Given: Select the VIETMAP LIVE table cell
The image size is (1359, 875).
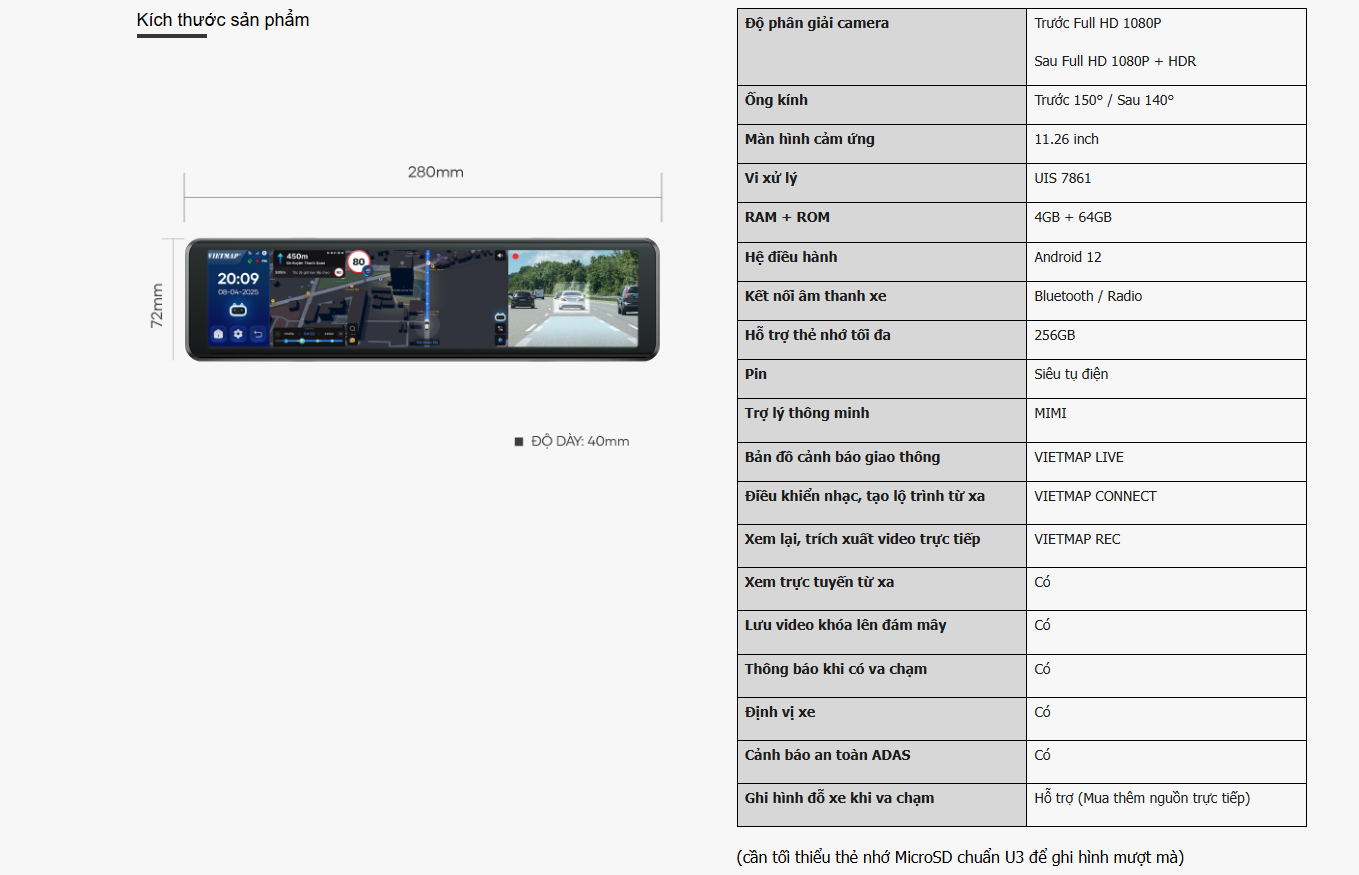Looking at the screenshot, I should [x=1079, y=457].
